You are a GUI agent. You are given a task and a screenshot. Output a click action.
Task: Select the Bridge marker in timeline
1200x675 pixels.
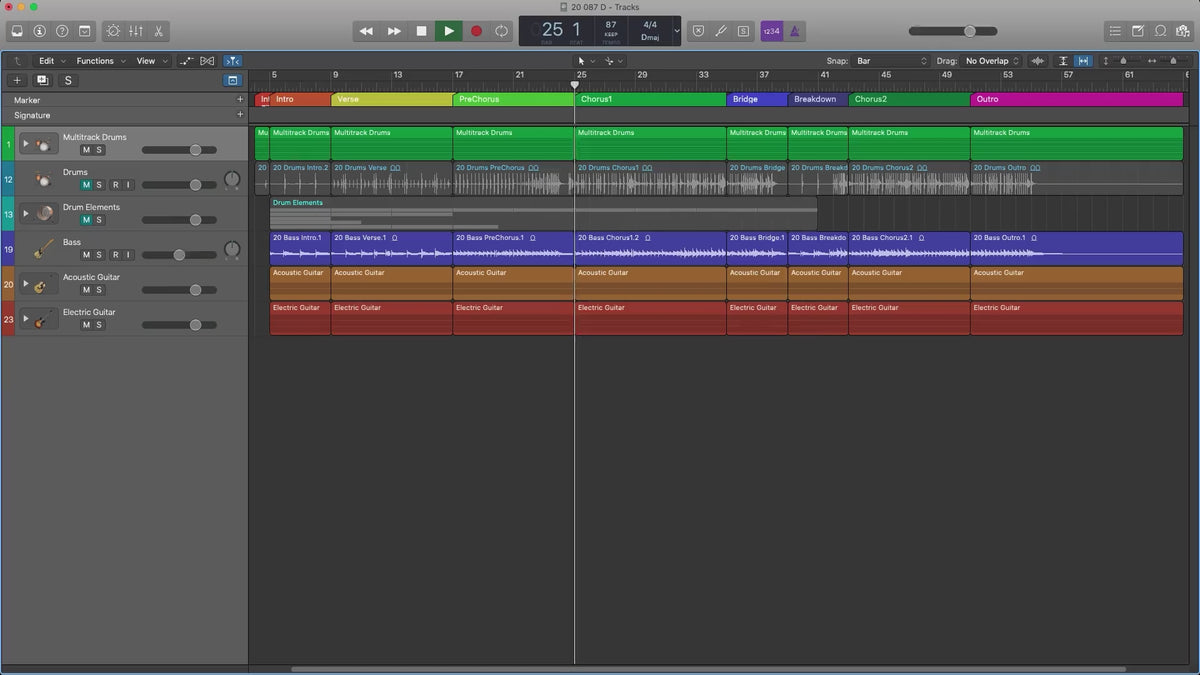tap(756, 99)
